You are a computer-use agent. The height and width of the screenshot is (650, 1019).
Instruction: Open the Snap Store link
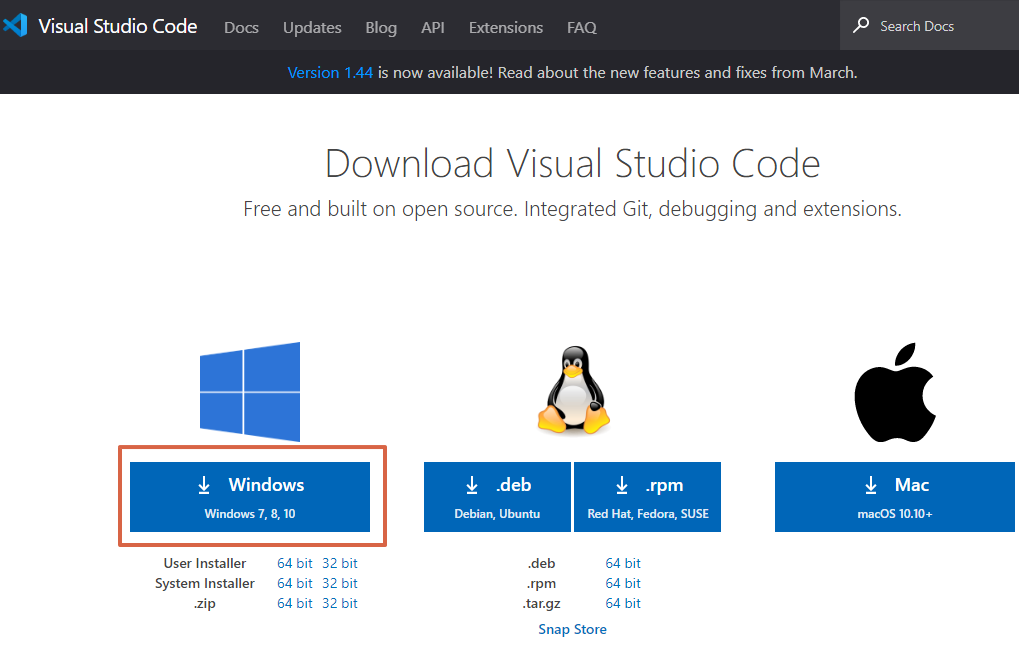click(x=573, y=629)
